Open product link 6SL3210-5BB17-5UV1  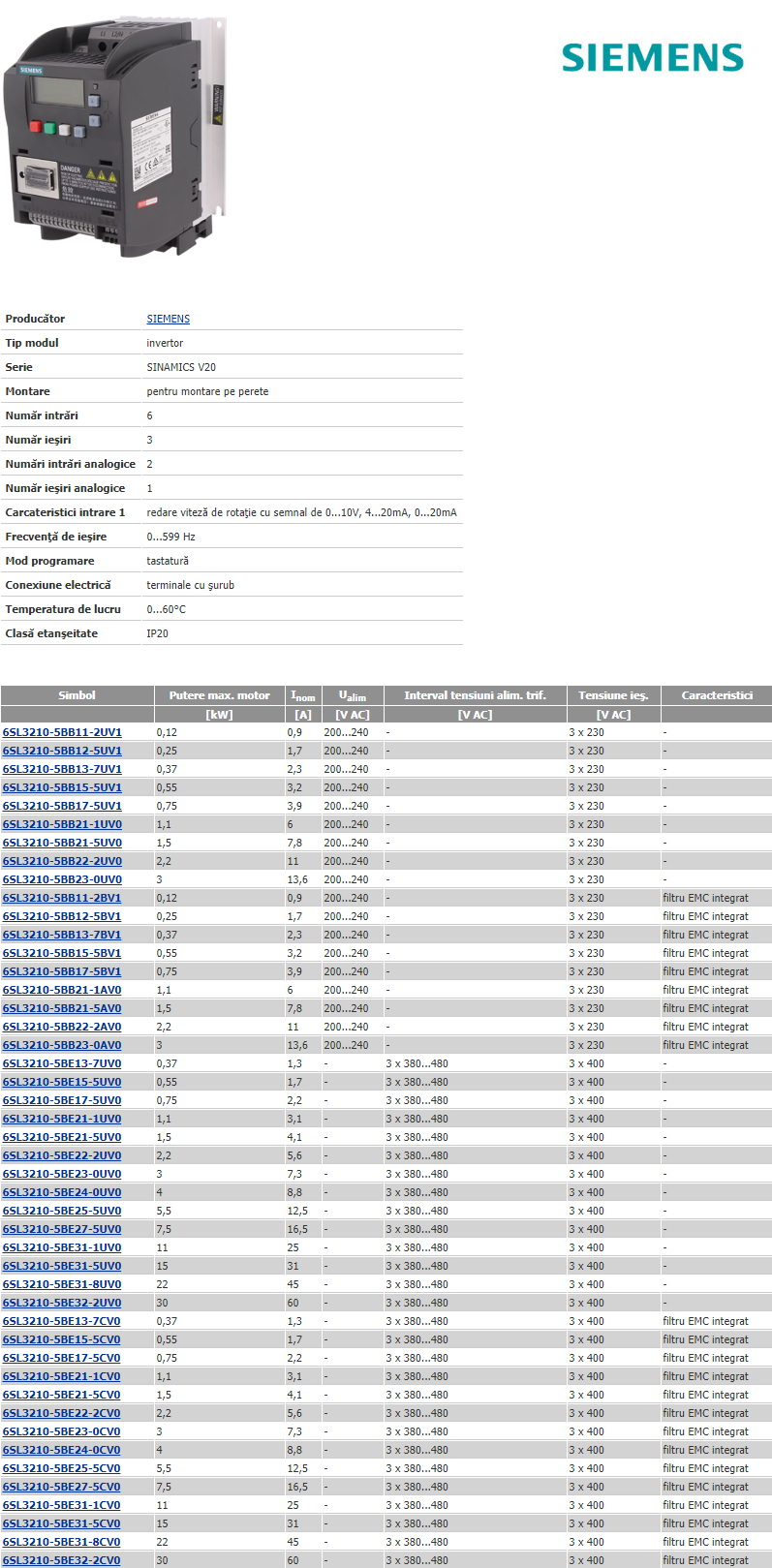[62, 806]
